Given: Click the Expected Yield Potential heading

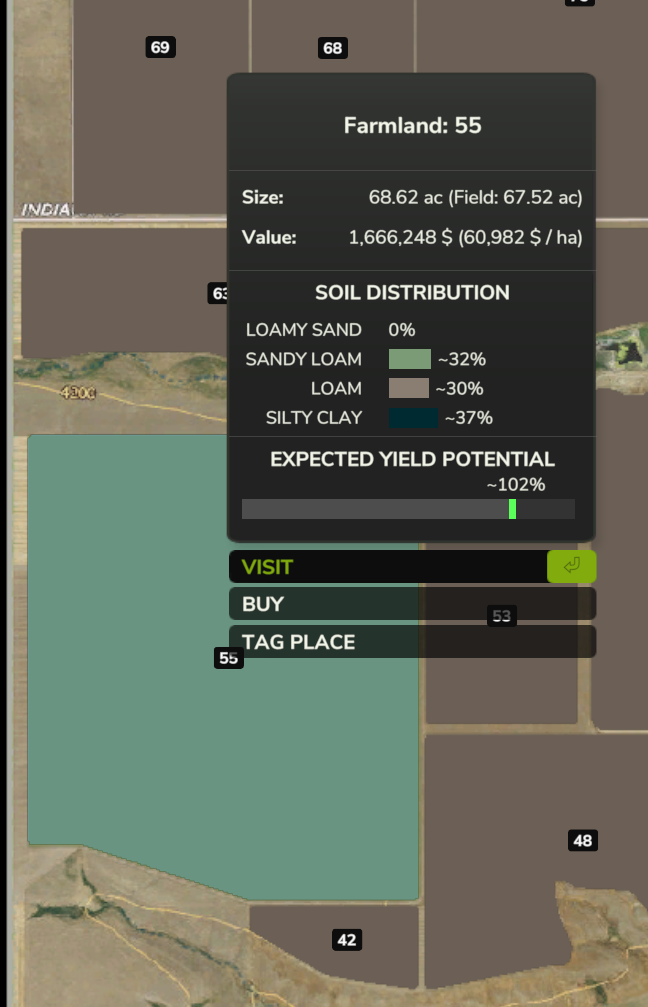Looking at the screenshot, I should pos(412,459).
